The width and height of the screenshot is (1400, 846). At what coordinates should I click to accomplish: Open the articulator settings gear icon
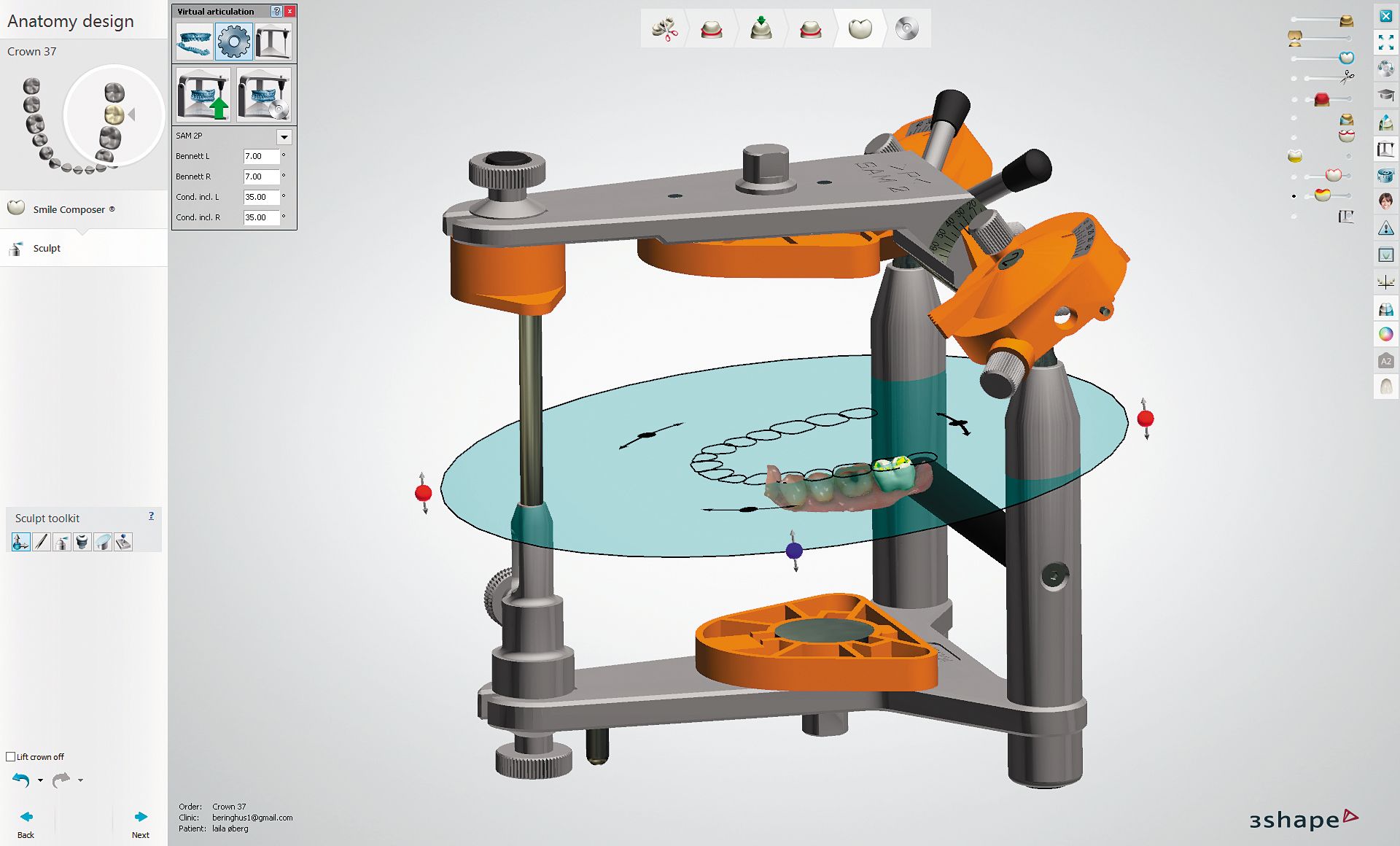pyautogui.click(x=234, y=42)
